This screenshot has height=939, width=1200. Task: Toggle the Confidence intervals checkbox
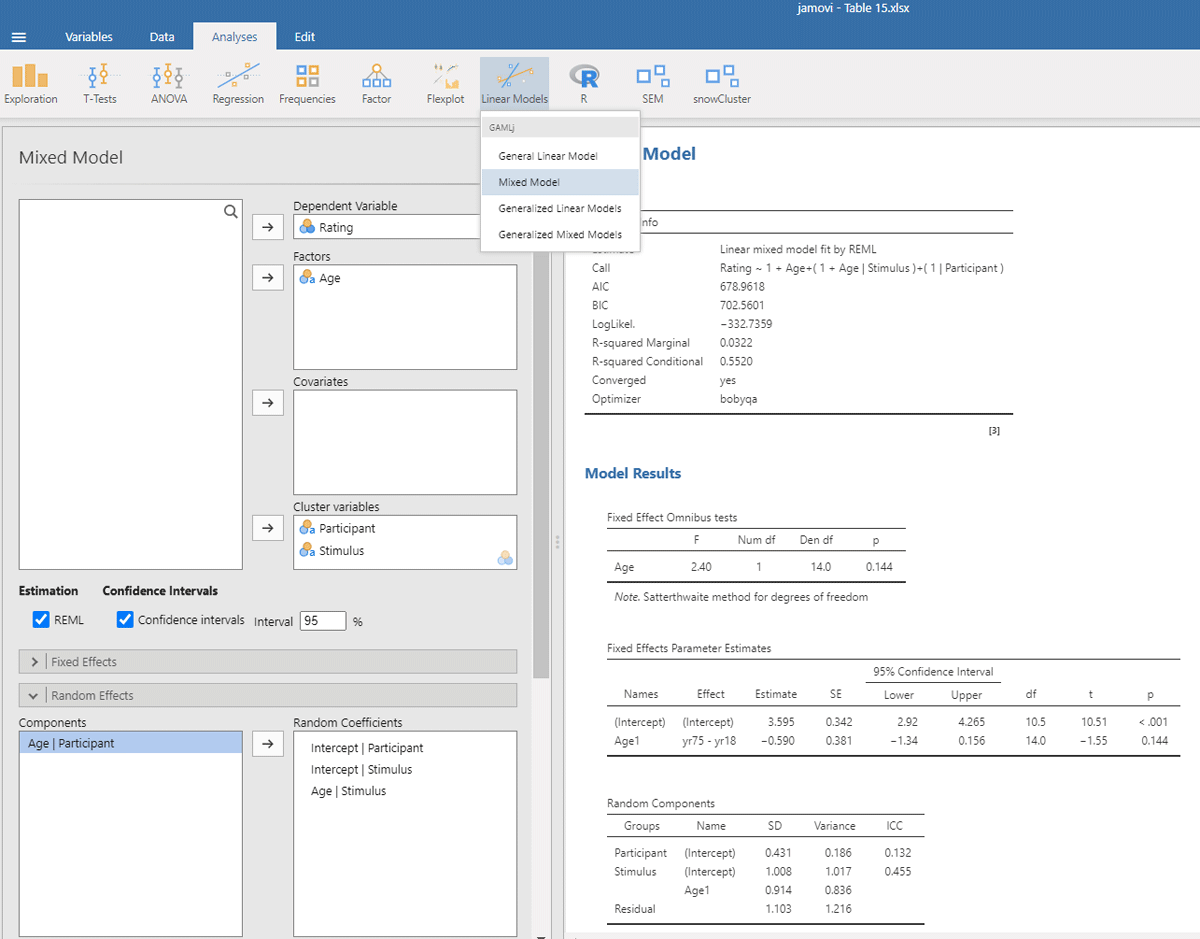coord(125,620)
